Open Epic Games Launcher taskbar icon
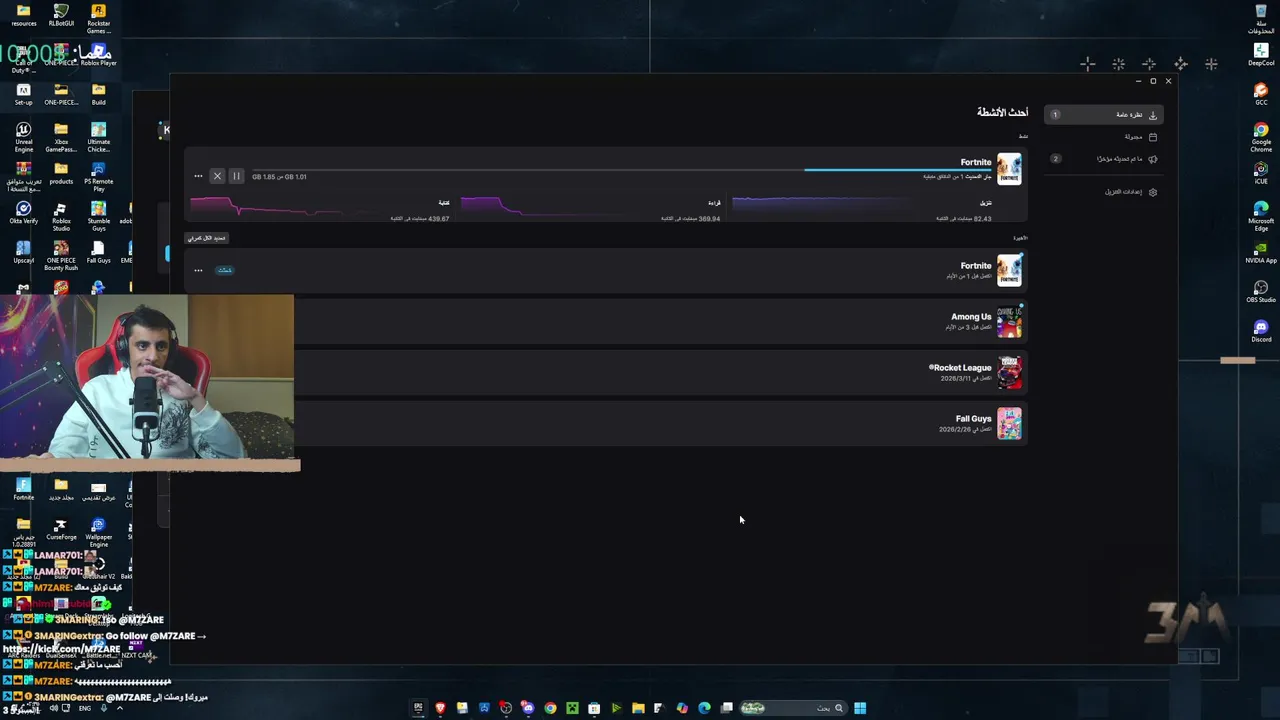This screenshot has height=720, width=1280. pos(418,708)
